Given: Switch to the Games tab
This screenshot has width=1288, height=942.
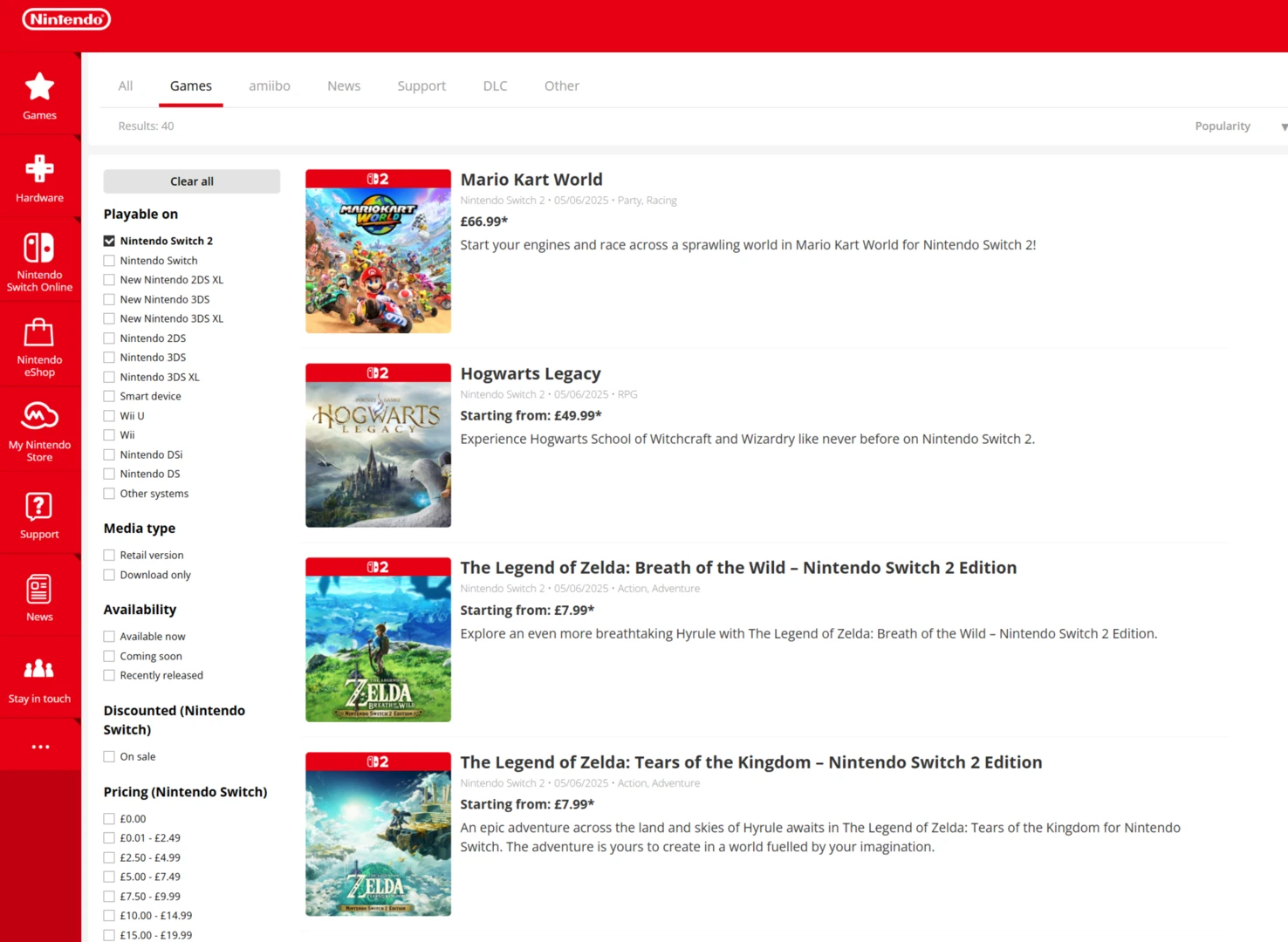Looking at the screenshot, I should click(x=191, y=85).
